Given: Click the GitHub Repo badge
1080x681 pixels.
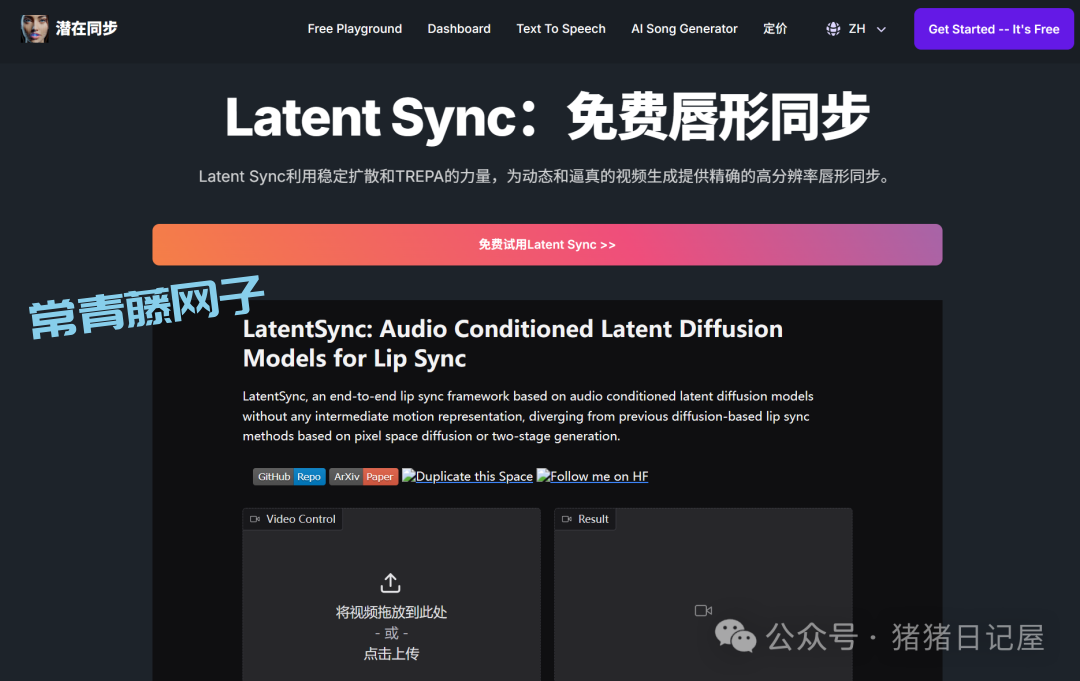Looking at the screenshot, I should pyautogui.click(x=289, y=477).
